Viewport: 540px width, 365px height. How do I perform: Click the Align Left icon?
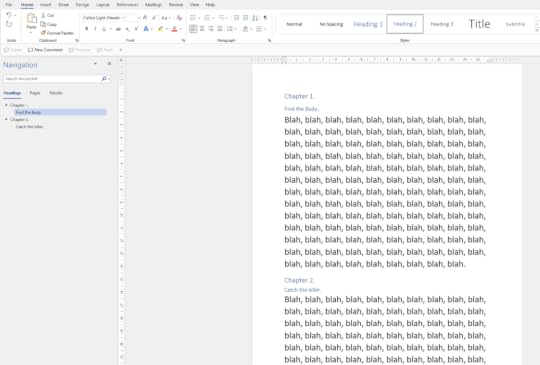[193, 29]
